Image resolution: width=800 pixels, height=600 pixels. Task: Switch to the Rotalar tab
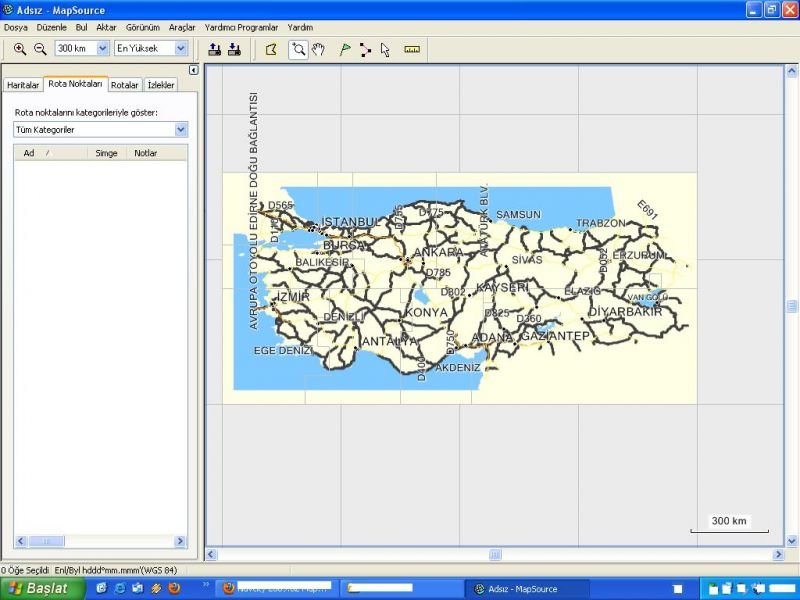(x=125, y=85)
